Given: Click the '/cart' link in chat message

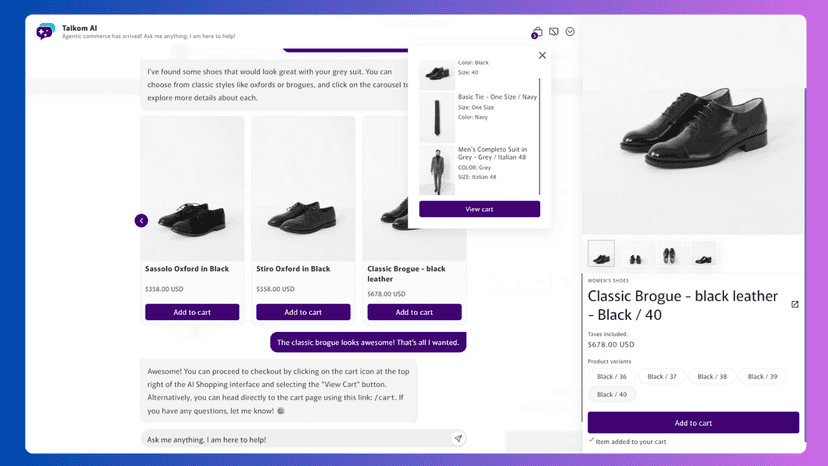Looking at the screenshot, I should pos(384,398).
